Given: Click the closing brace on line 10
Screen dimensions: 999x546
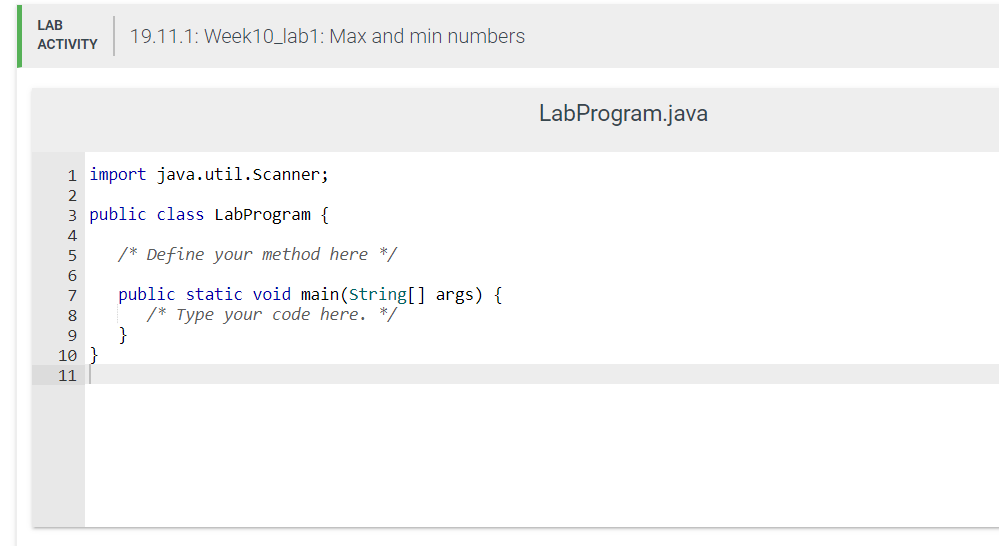Looking at the screenshot, I should 94,355.
